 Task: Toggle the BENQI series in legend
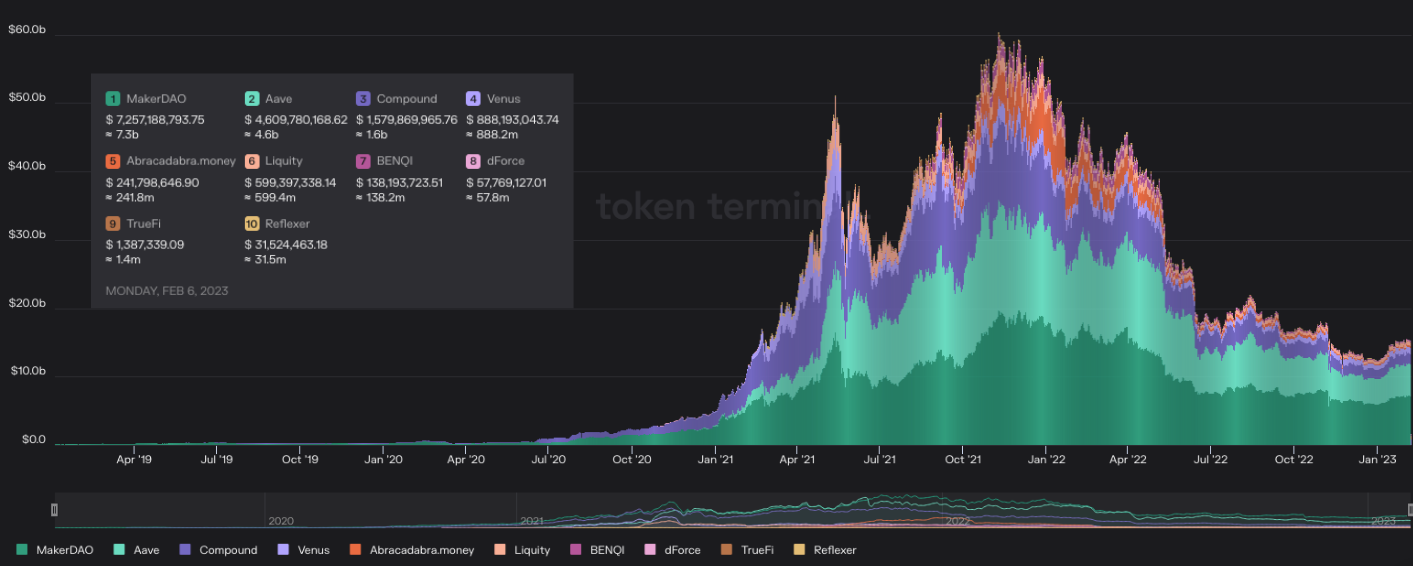pos(597,550)
